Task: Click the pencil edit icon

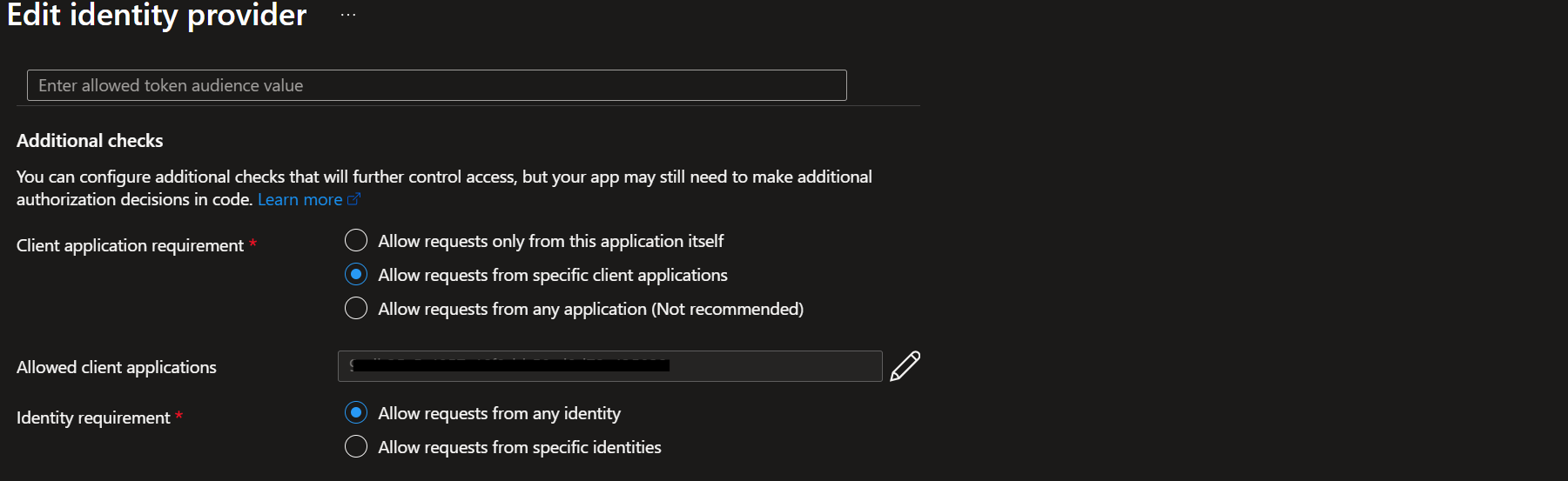Action: point(905,366)
